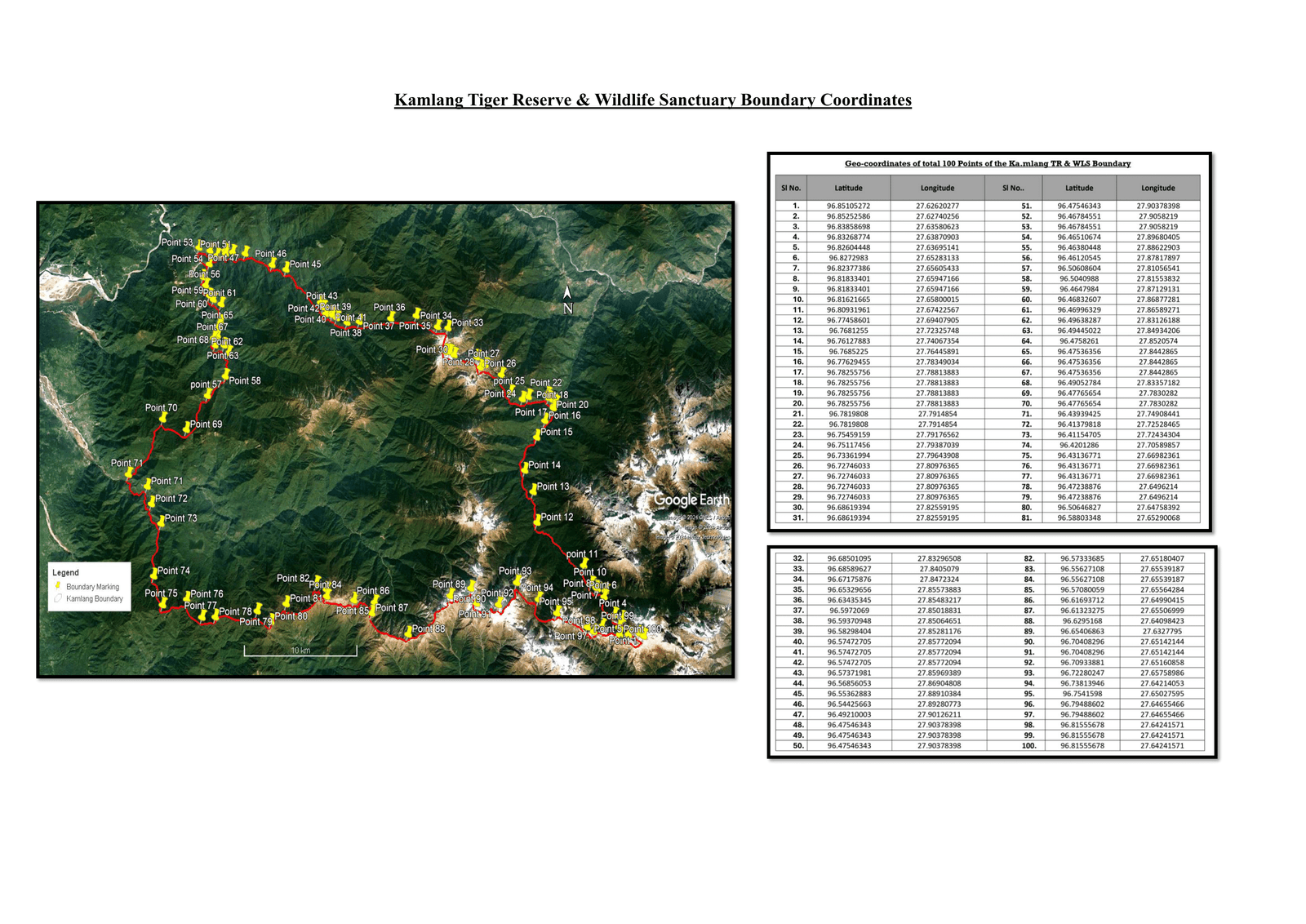
Task: Click the Geo-coordinates table caption heading
Action: coord(988,163)
